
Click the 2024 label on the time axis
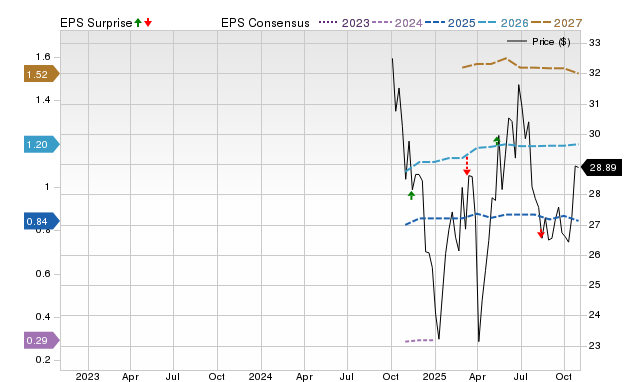click(260, 376)
